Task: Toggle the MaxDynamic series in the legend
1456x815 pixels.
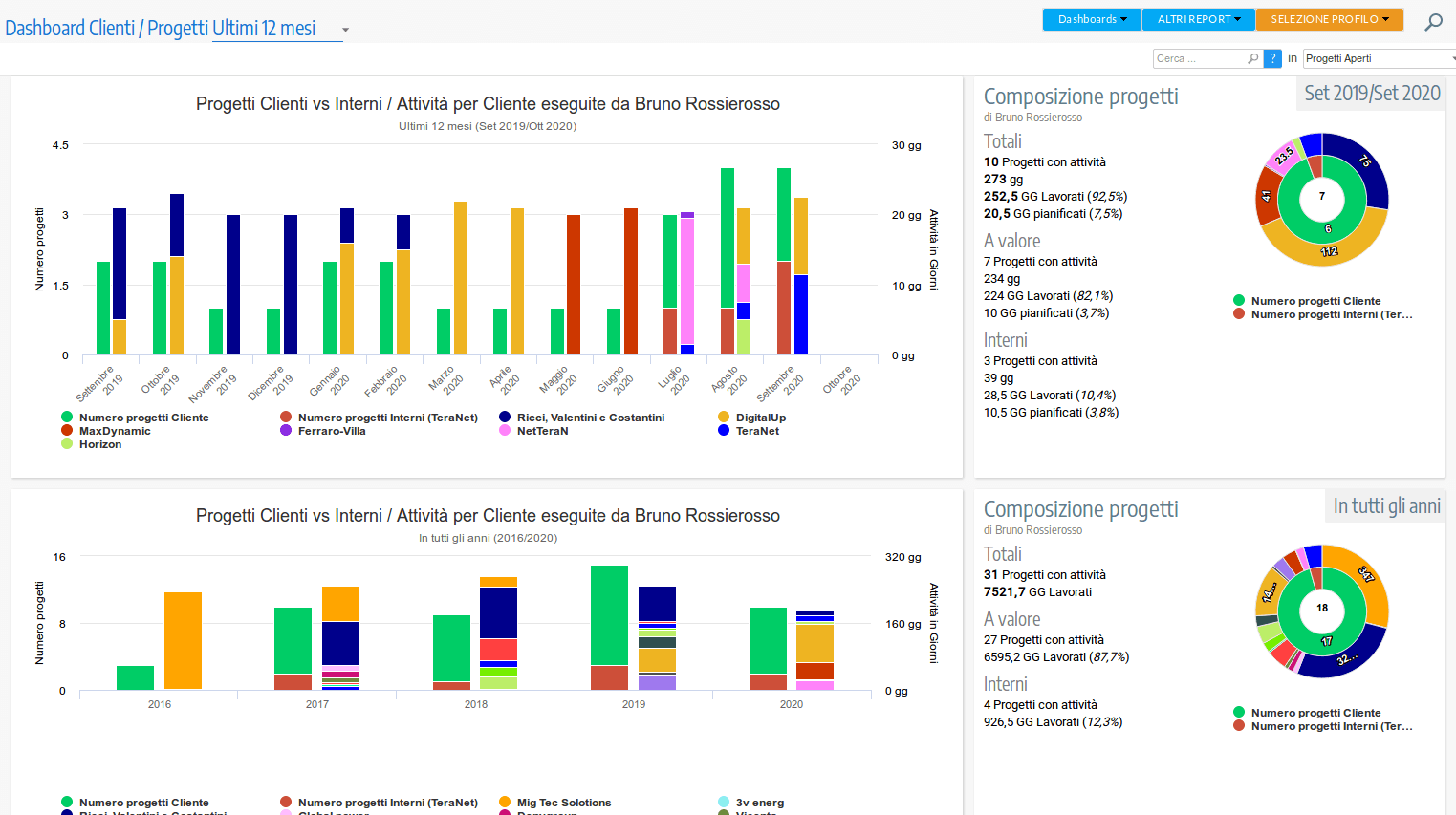Action: pyautogui.click(x=115, y=431)
